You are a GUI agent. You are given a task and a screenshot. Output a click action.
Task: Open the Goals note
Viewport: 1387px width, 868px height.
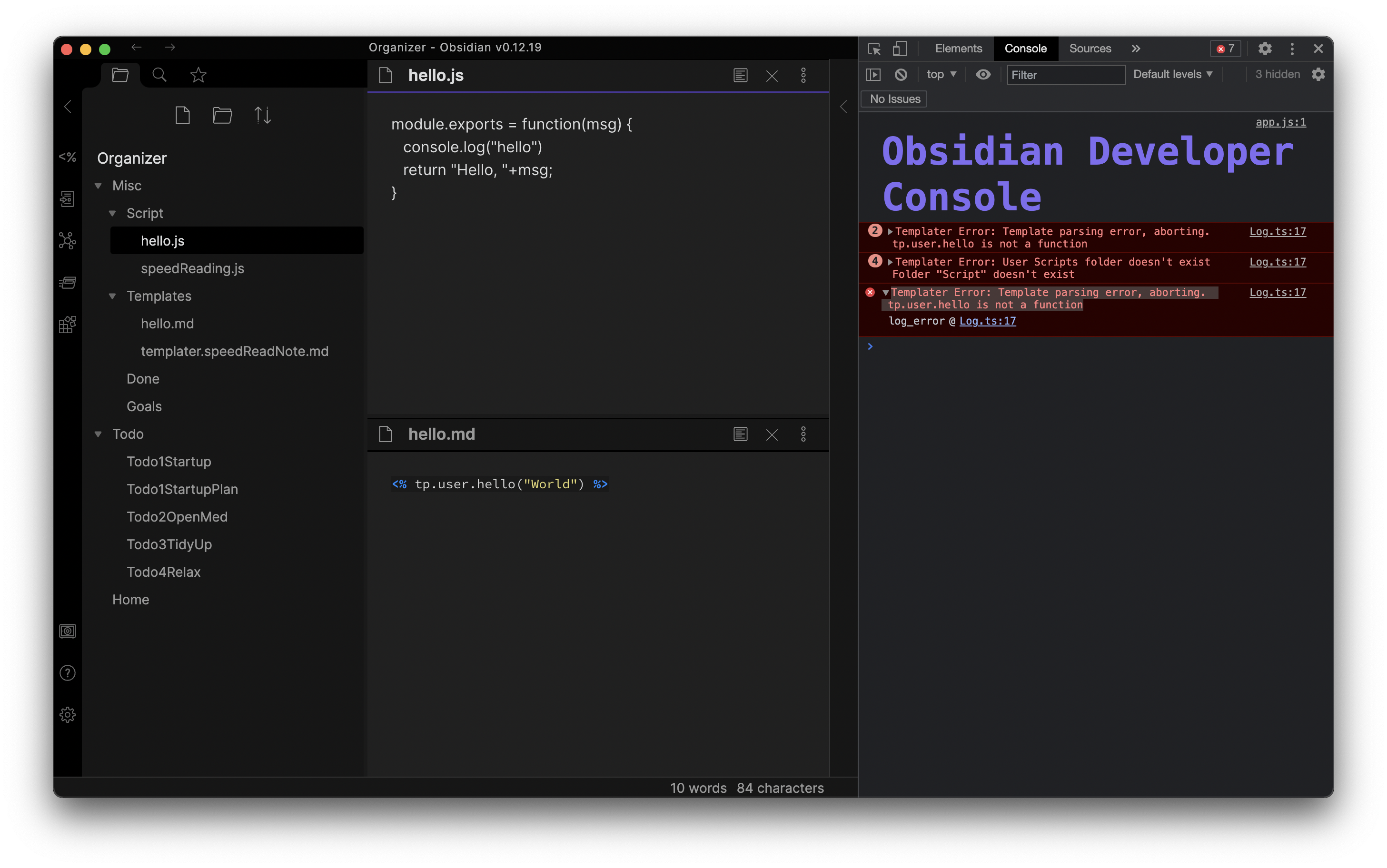click(144, 406)
